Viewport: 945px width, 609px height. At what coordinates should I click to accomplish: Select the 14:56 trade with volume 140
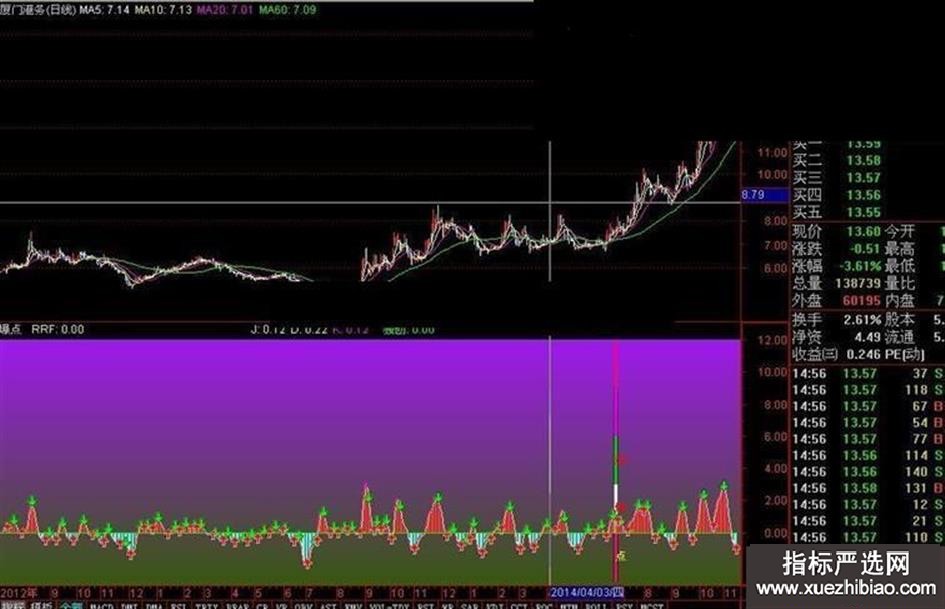click(868, 472)
